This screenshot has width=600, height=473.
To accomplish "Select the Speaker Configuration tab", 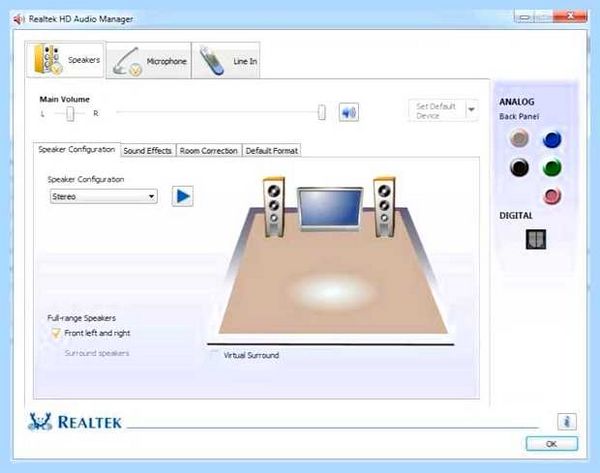I will tap(77, 149).
